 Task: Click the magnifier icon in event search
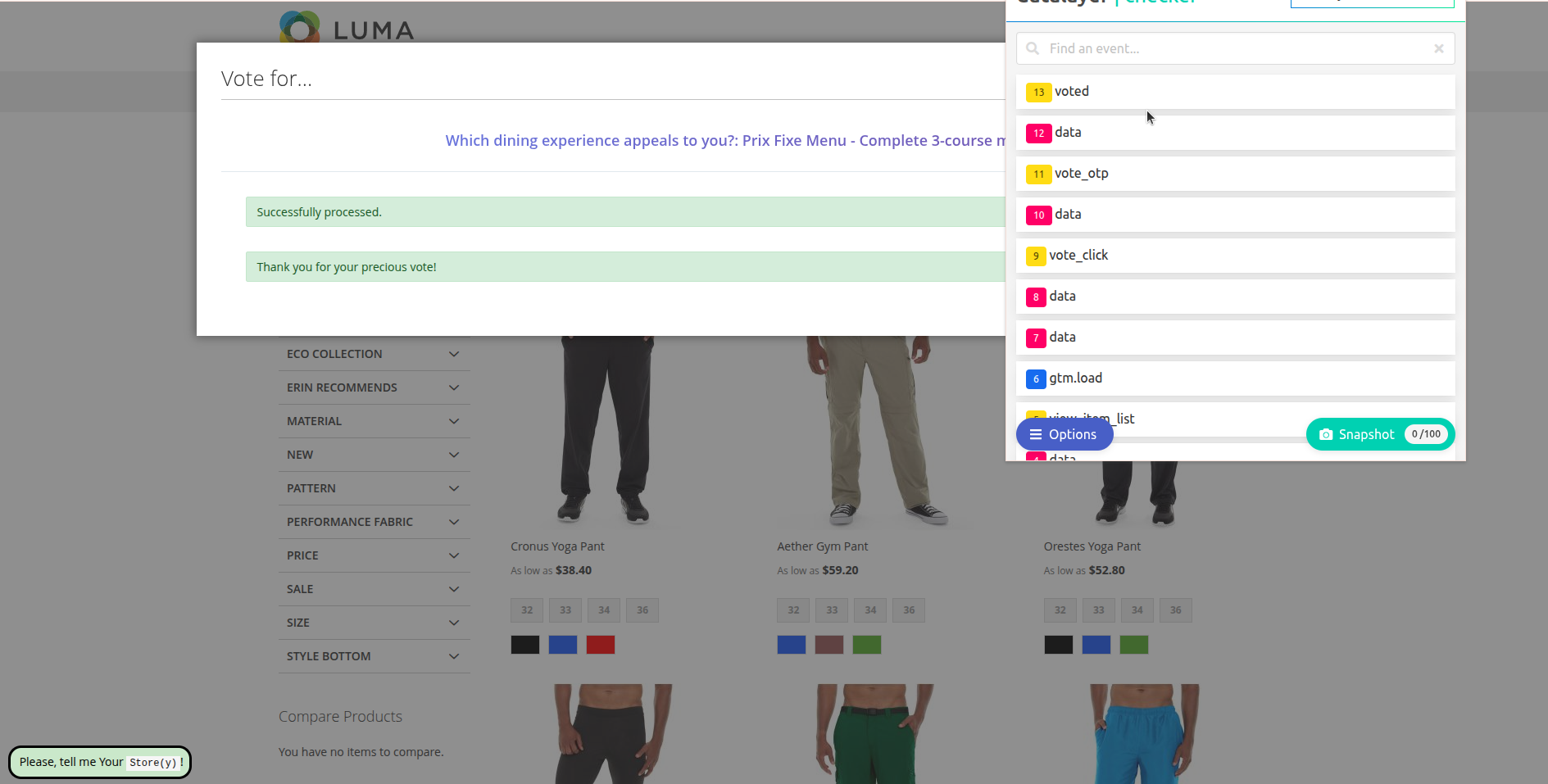pyautogui.click(x=1033, y=49)
